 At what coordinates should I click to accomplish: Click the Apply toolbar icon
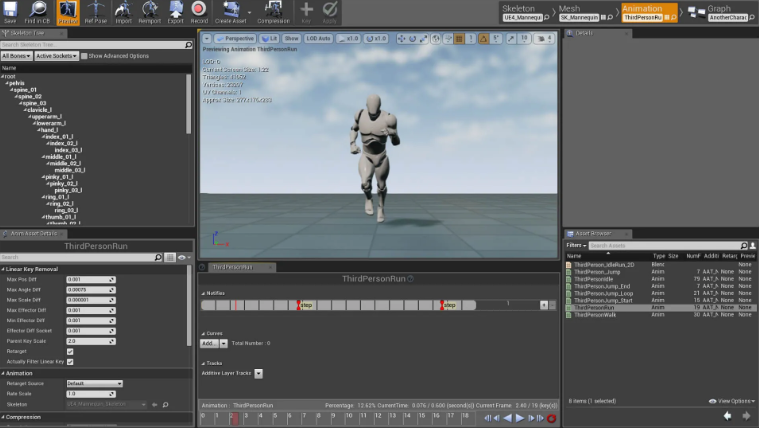coord(330,12)
